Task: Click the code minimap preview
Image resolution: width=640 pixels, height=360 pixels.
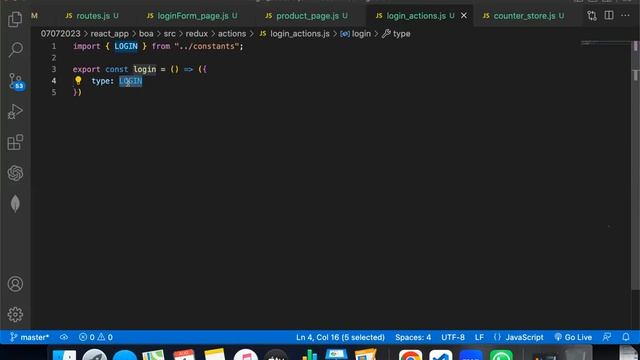Action: 605,42
